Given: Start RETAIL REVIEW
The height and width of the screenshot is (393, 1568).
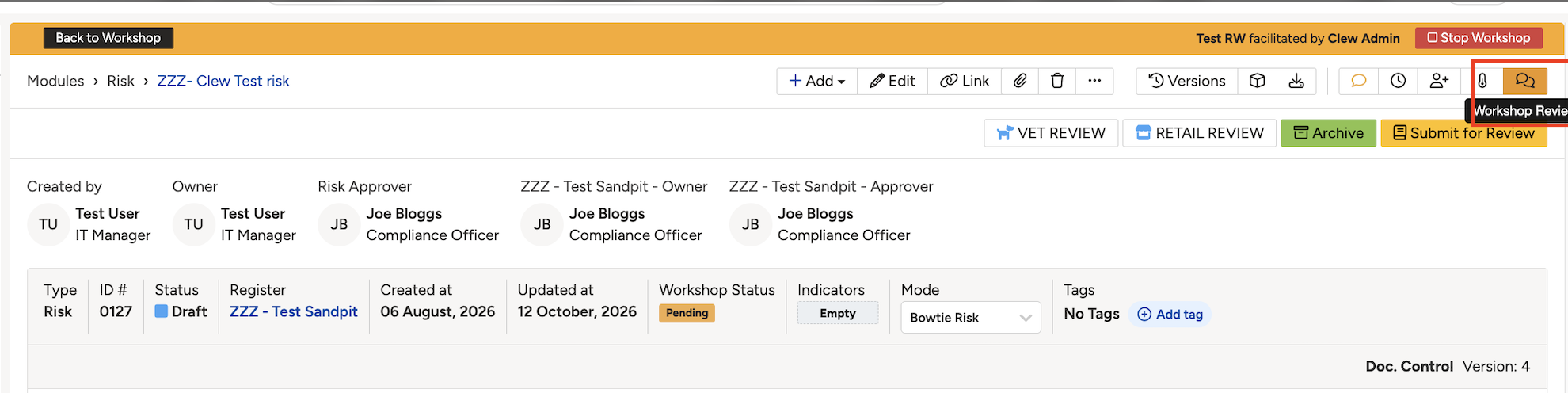Looking at the screenshot, I should [1199, 133].
